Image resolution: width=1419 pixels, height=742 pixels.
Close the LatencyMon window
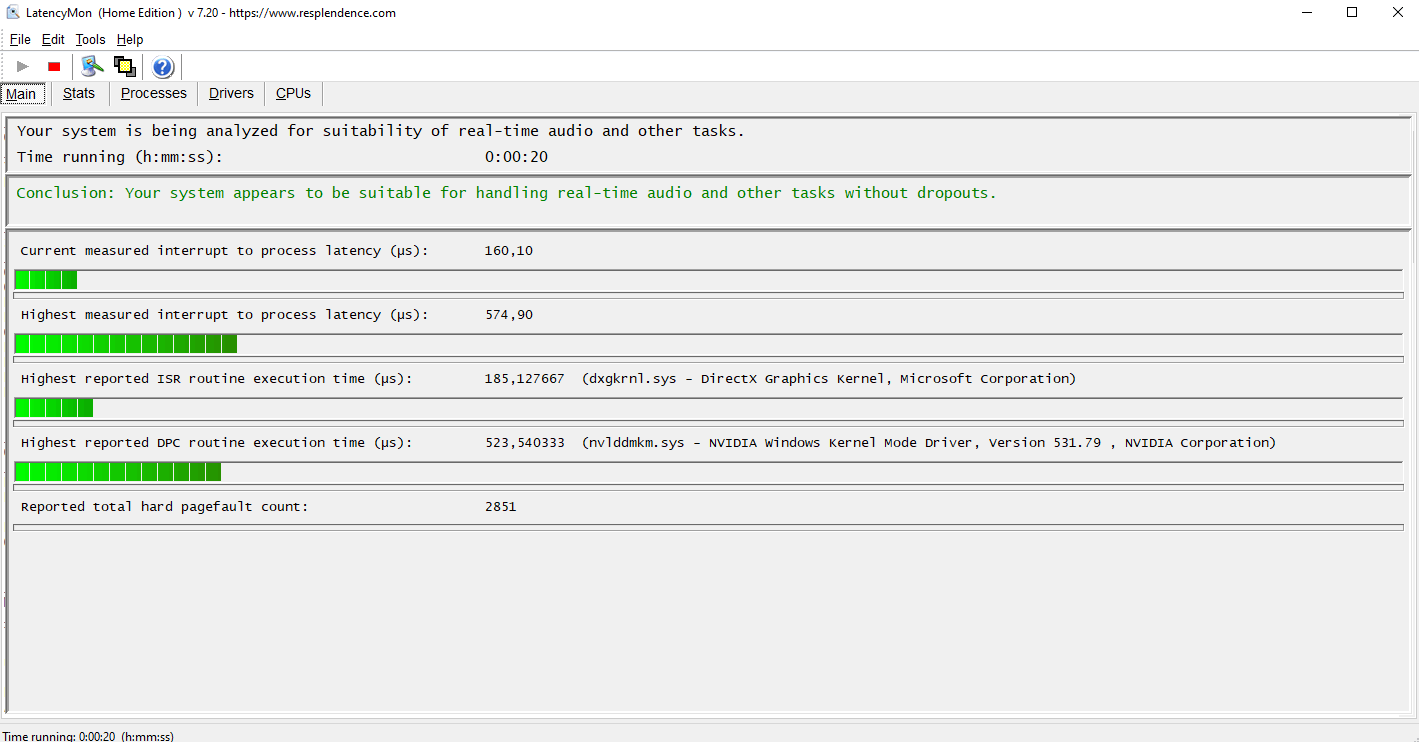1397,13
